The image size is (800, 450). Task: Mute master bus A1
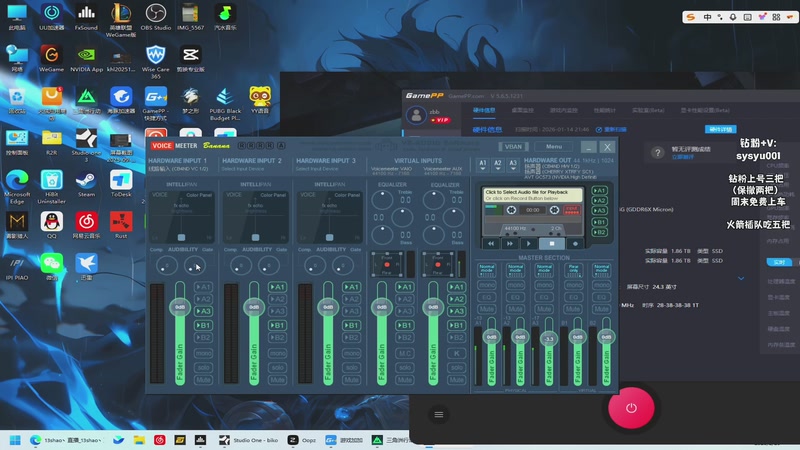pyautogui.click(x=487, y=309)
